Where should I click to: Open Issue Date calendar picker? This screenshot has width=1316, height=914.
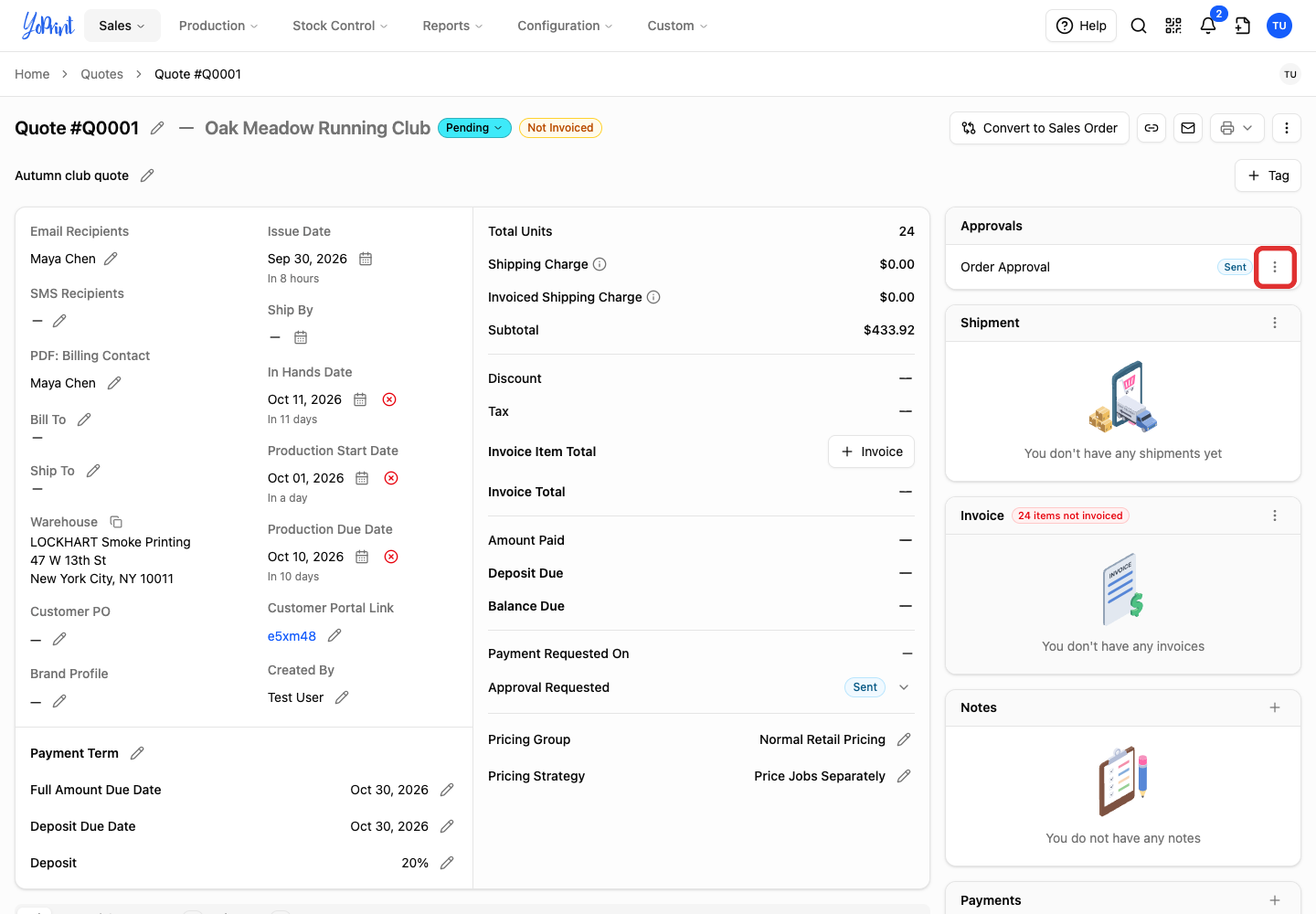pos(366,259)
